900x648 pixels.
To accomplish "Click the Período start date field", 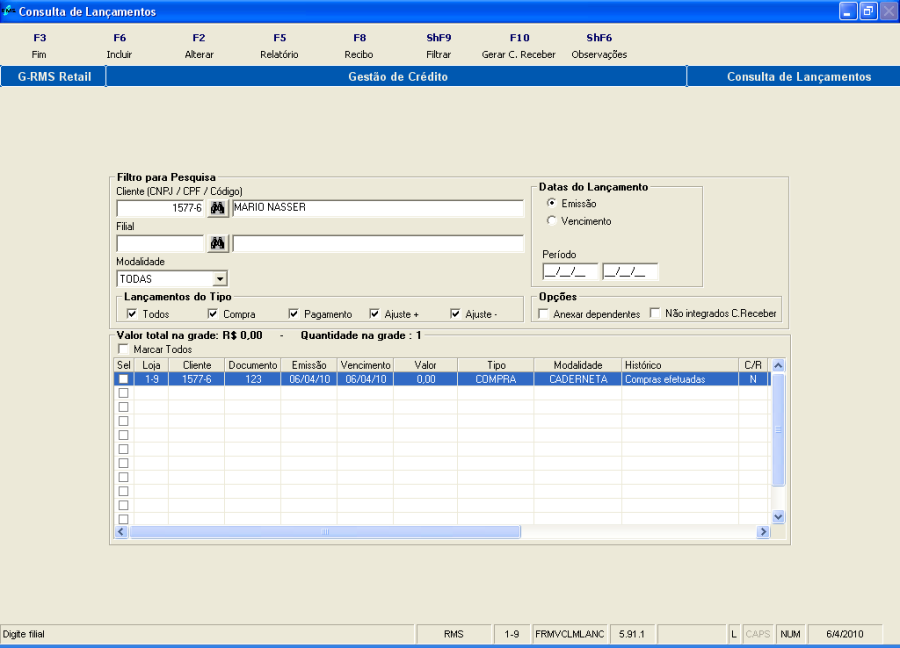I will pos(570,271).
